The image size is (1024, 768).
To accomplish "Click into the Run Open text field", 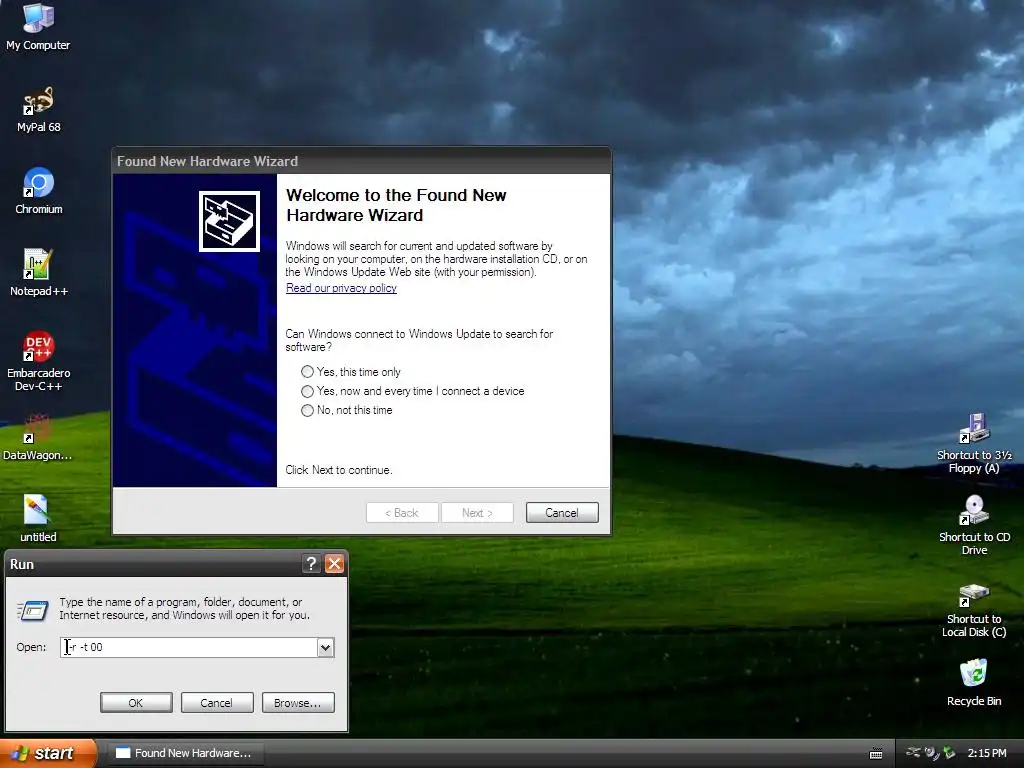I will [x=189, y=647].
